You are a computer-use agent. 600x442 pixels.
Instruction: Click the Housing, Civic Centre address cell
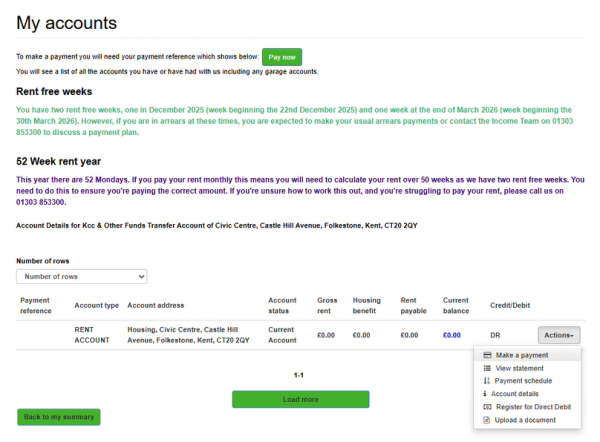tap(188, 335)
